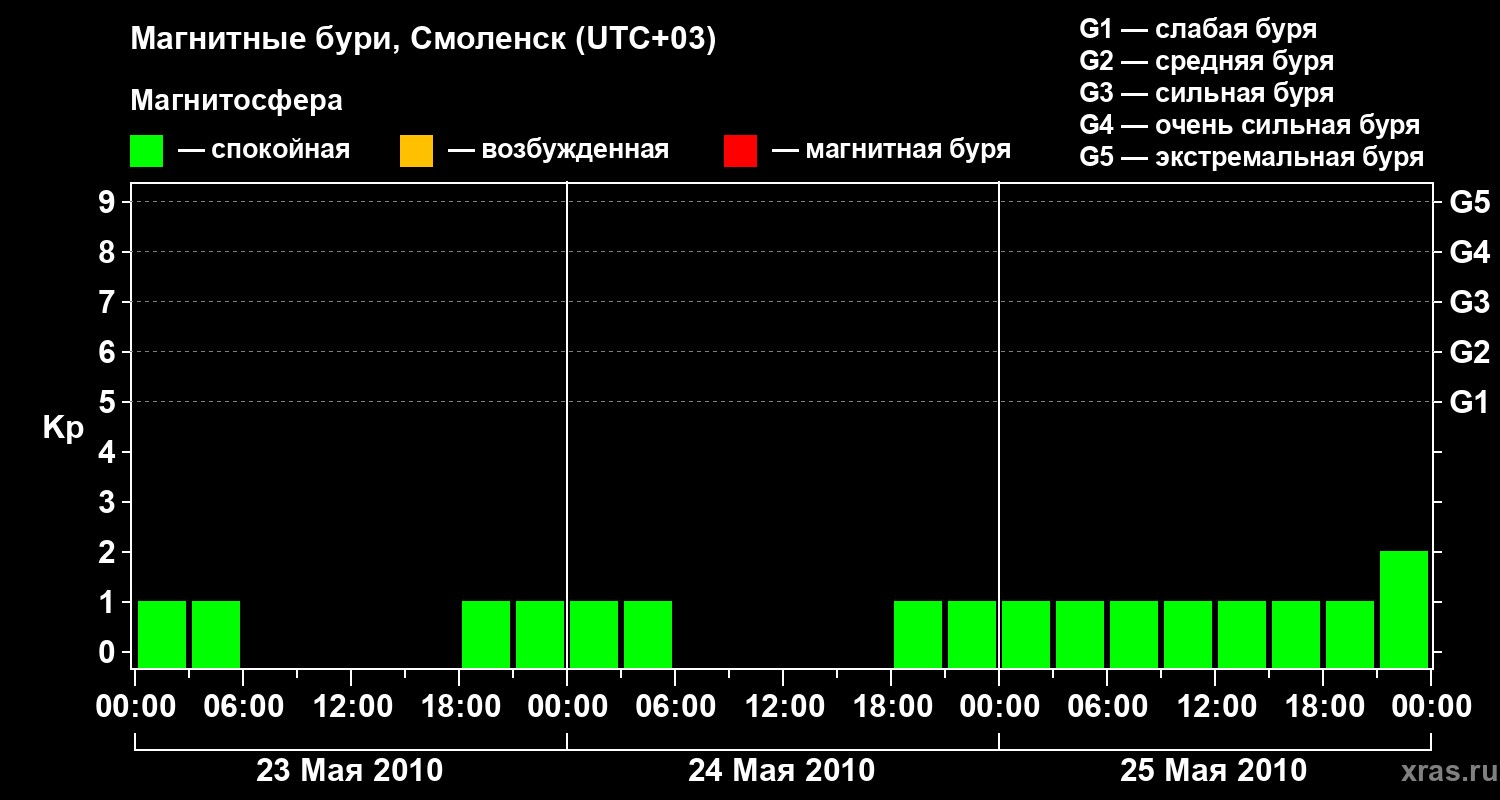Click the G5 label on right axis
1500x800 pixels.
pyautogui.click(x=1470, y=202)
